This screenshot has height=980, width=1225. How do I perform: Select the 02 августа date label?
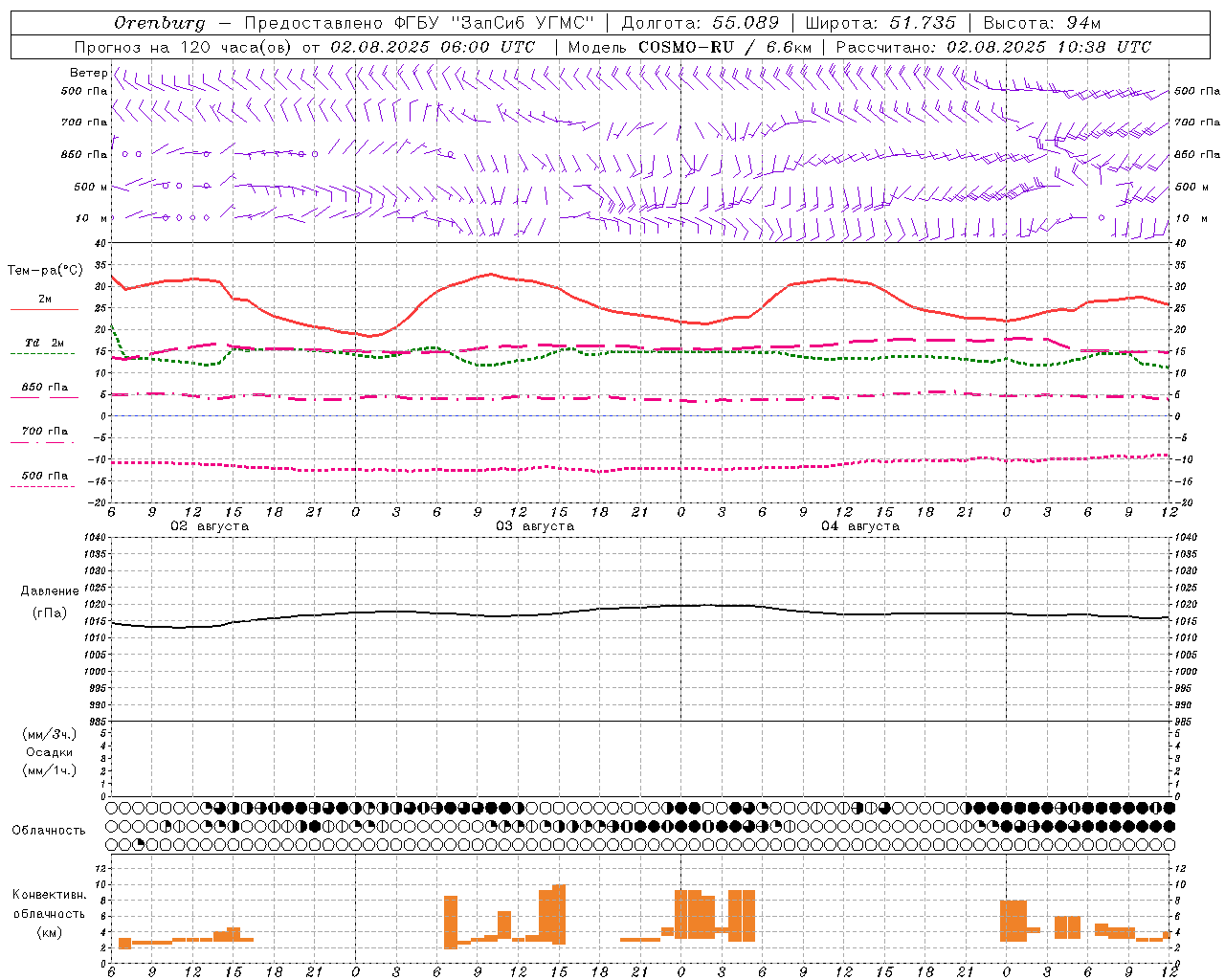[210, 526]
